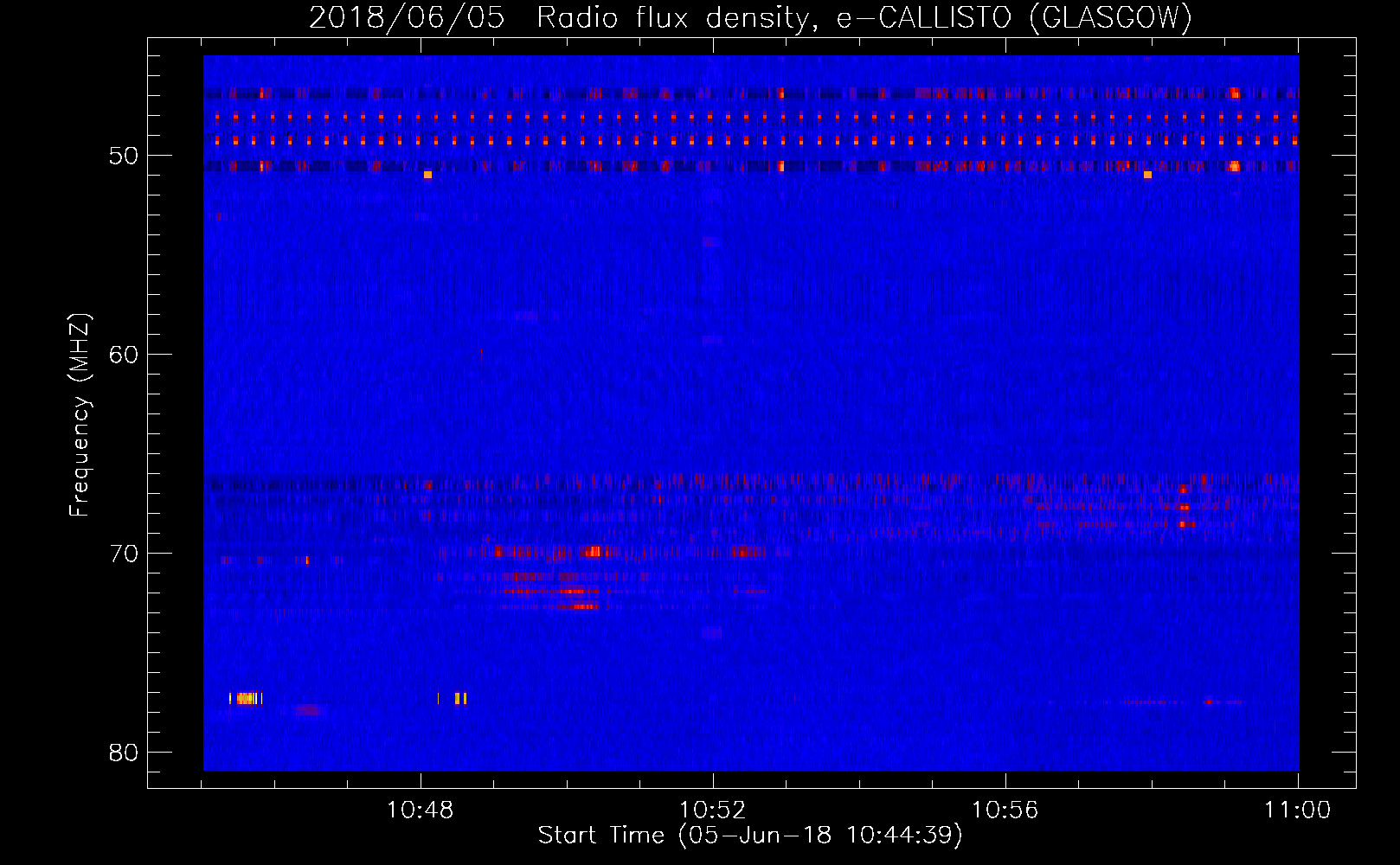Image resolution: width=1400 pixels, height=865 pixels.
Task: Click the 10:48 time tick label
Action: click(x=420, y=810)
